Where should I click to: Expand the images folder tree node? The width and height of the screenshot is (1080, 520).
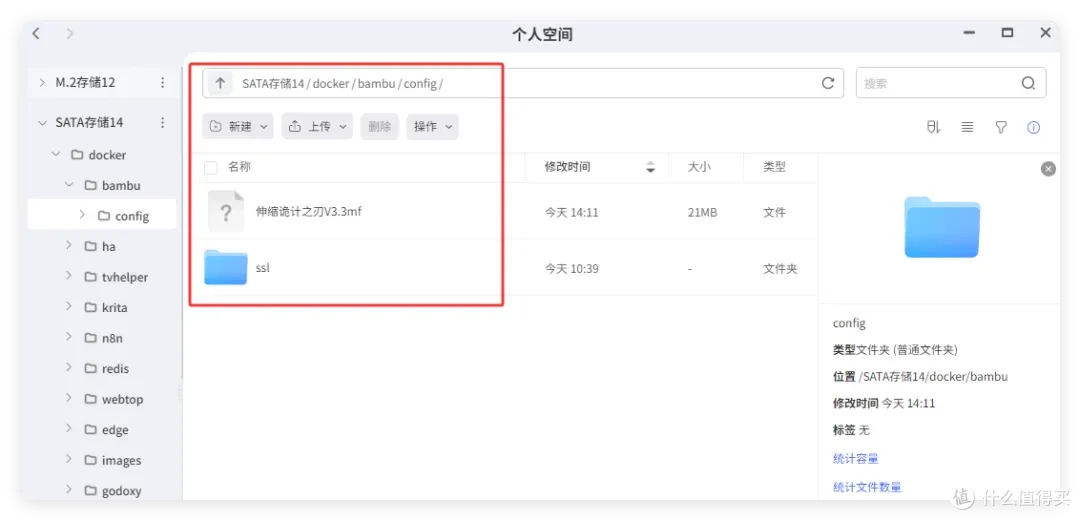pyautogui.click(x=69, y=459)
